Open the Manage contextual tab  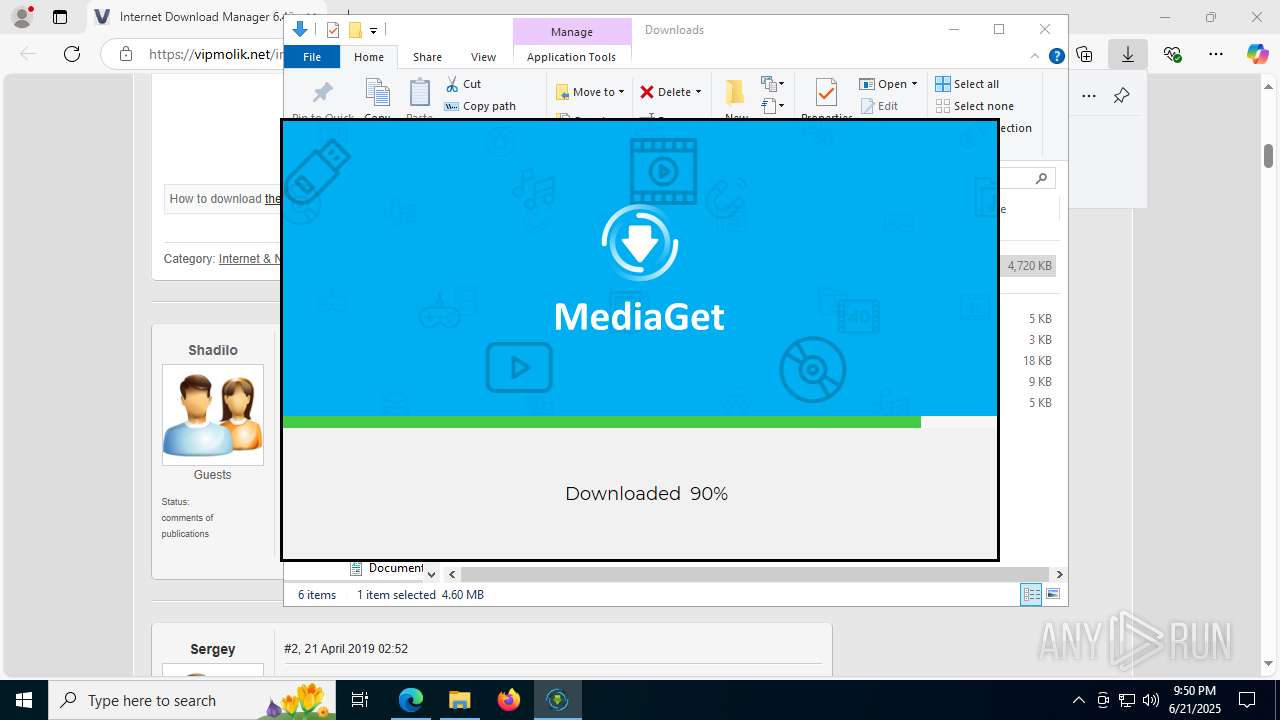coord(572,32)
